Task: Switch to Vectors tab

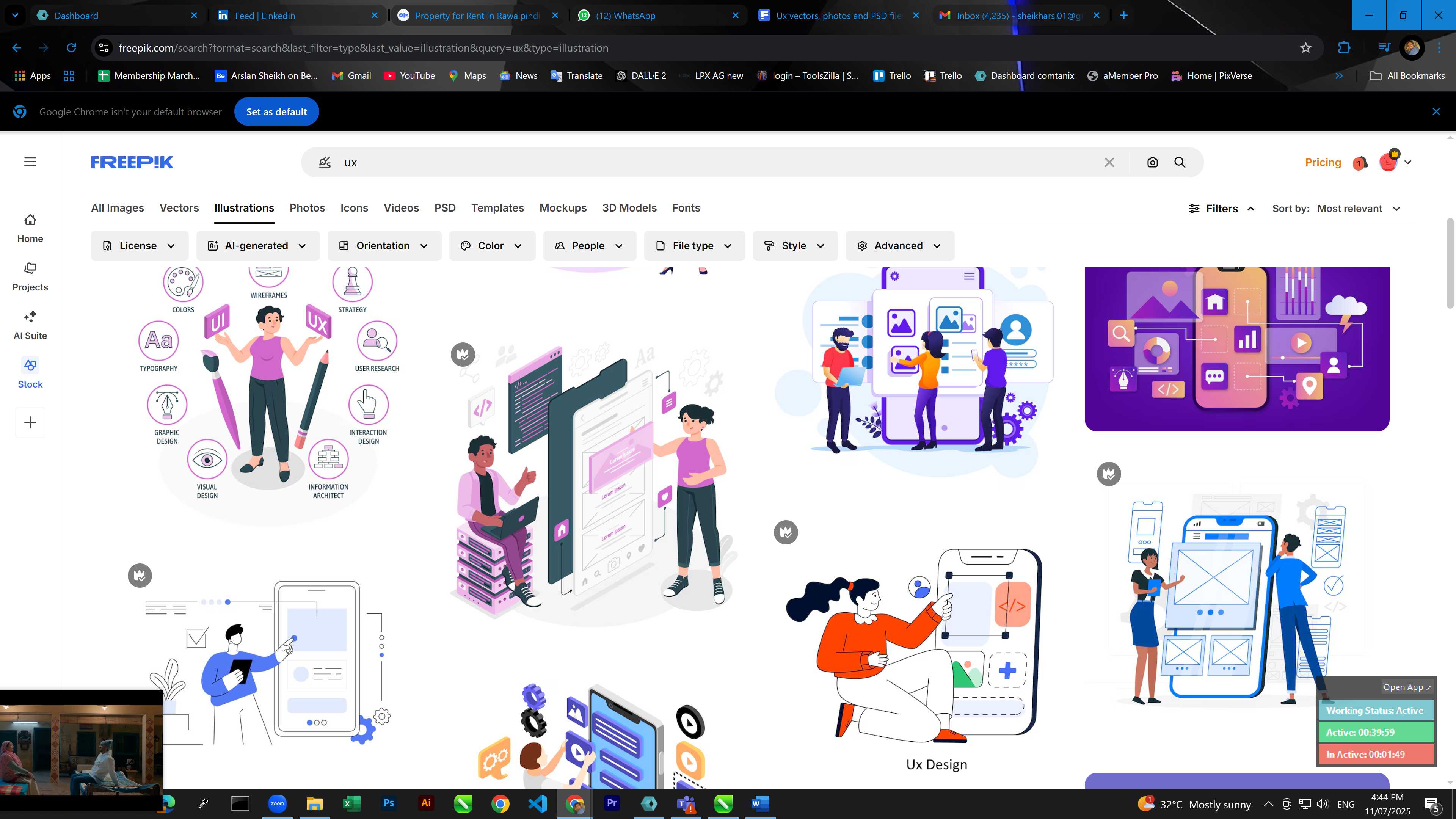Action: (179, 208)
